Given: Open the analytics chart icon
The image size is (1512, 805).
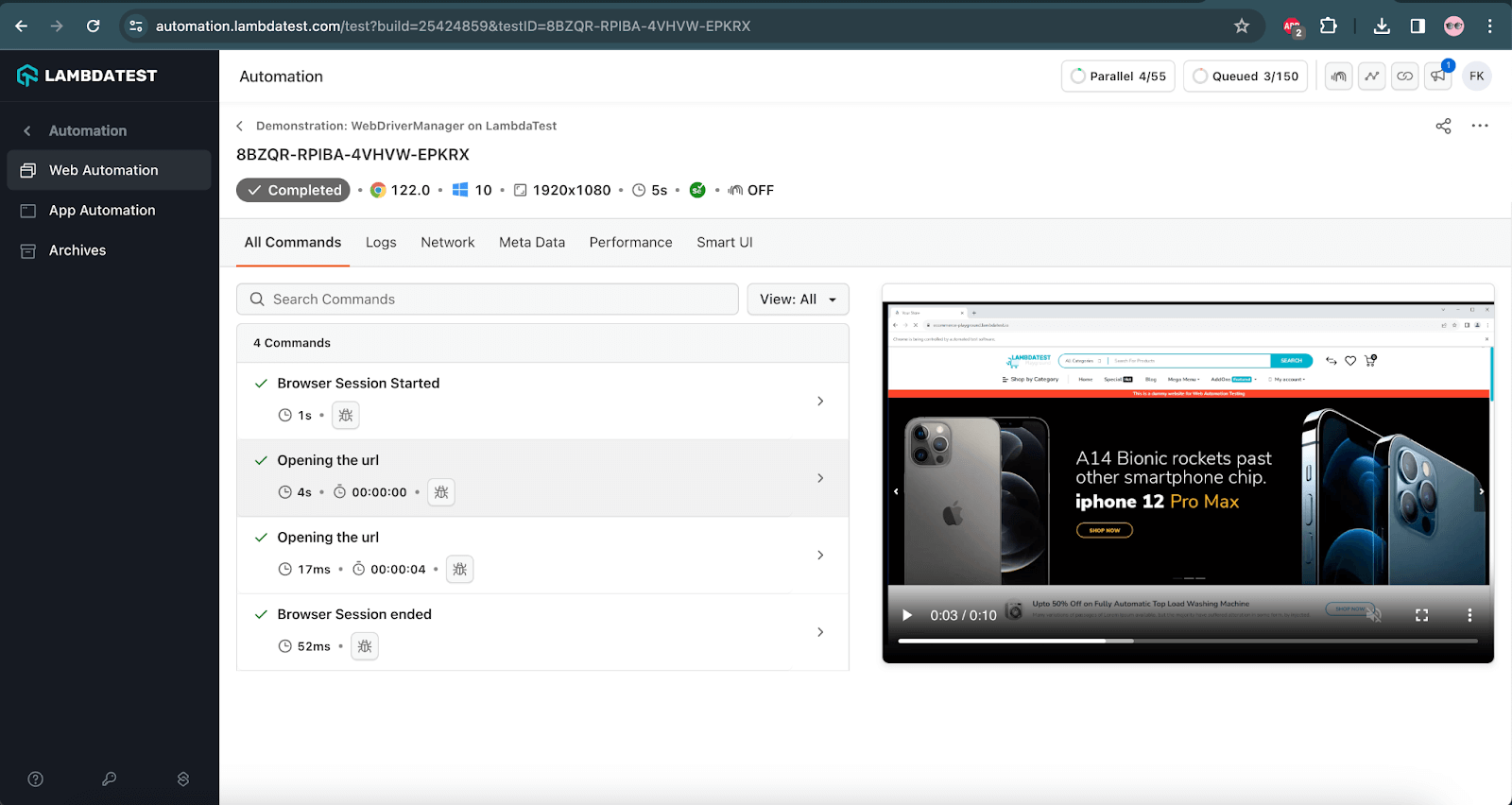Looking at the screenshot, I should coord(1371,77).
